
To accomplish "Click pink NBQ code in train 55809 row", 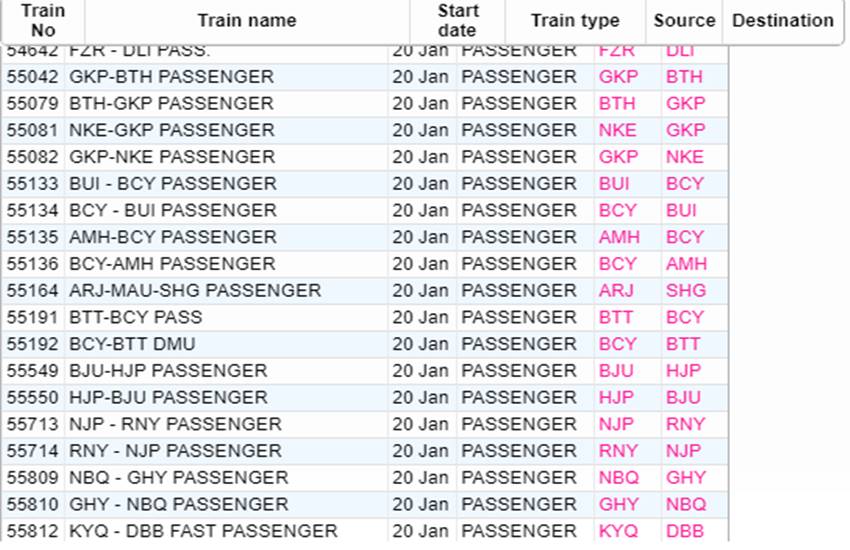I will (618, 478).
